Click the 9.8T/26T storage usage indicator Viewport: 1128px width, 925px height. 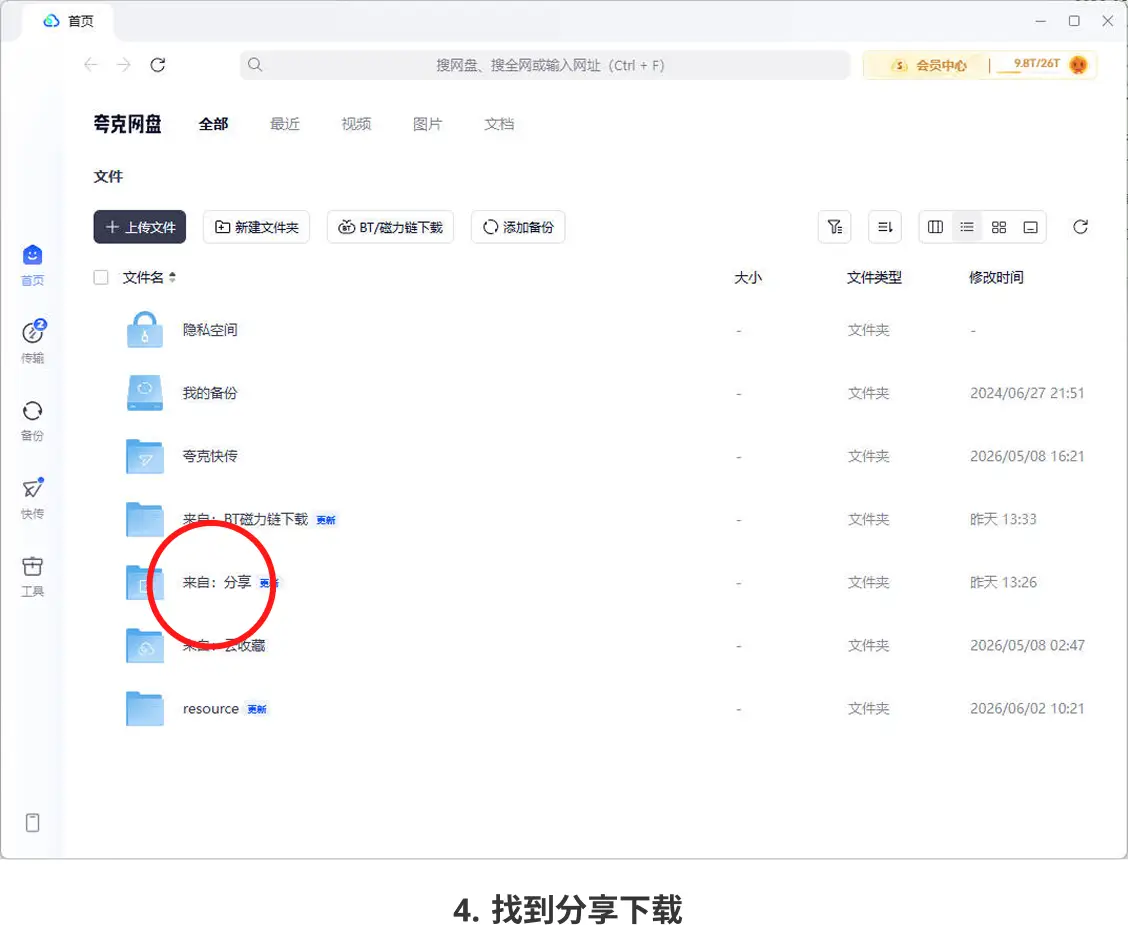pos(1037,63)
